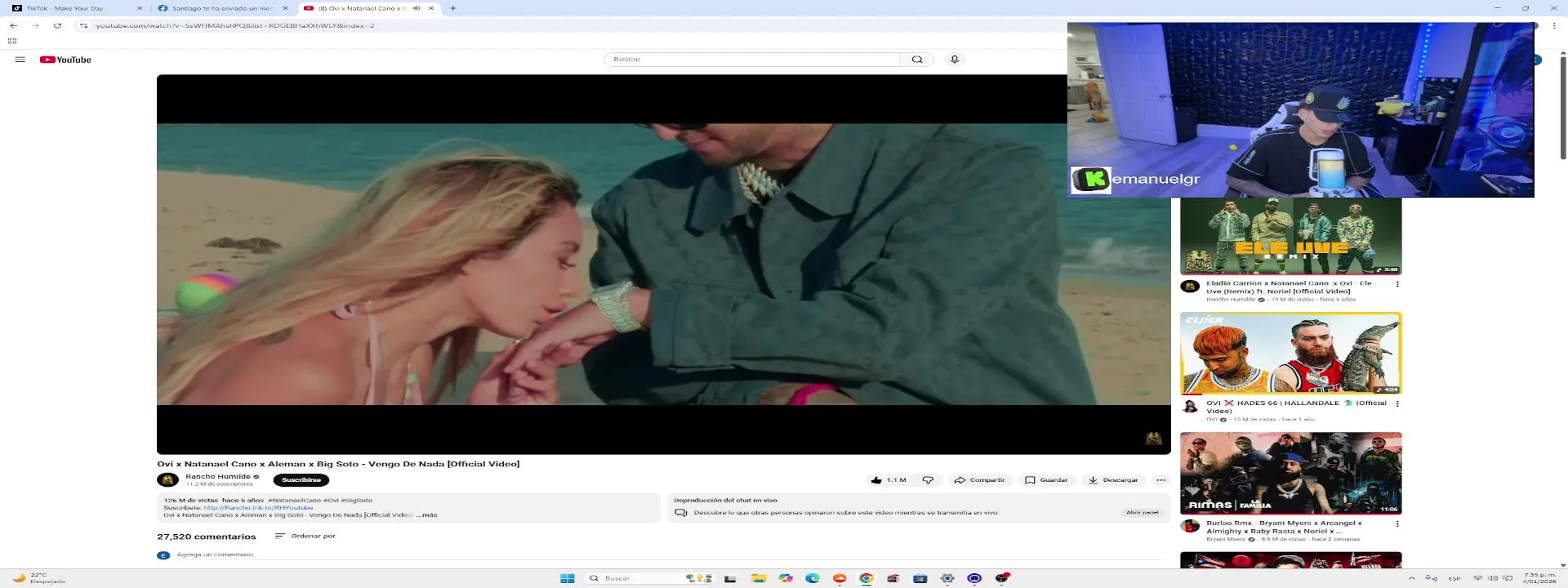Screen dimensions: 1568x588
Task: Switch the ESP input language indicator
Action: point(1454,578)
